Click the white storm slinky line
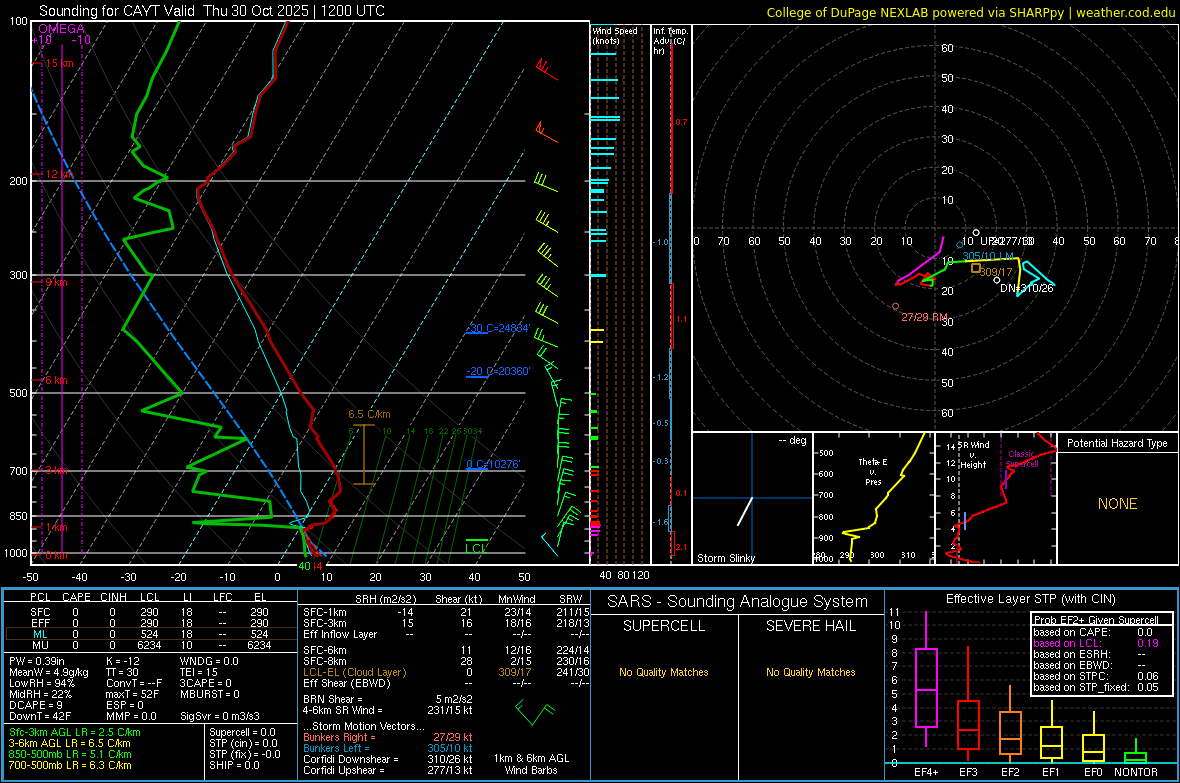The width and height of the screenshot is (1180, 783). click(744, 511)
